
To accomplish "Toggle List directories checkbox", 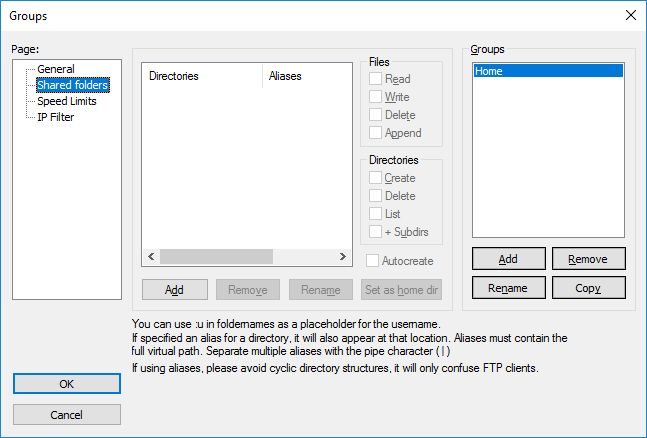I will click(x=376, y=214).
